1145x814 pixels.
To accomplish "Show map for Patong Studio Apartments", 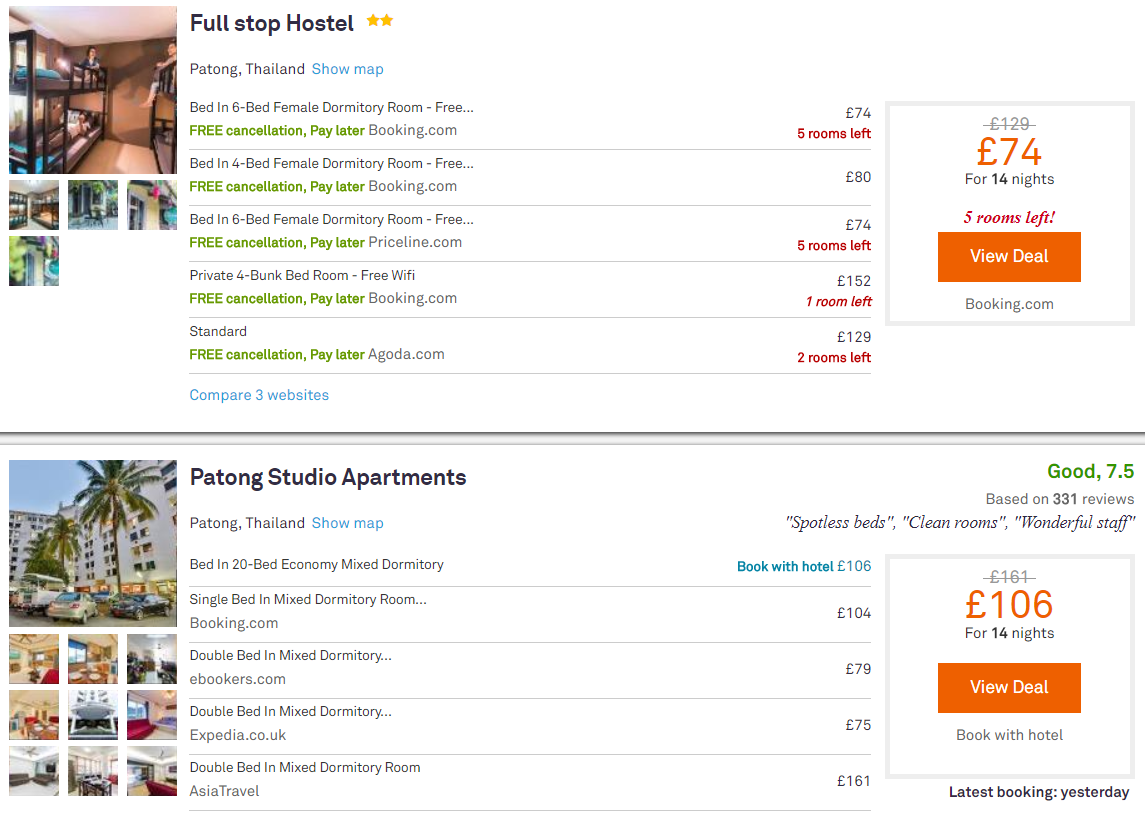I will click(x=348, y=523).
